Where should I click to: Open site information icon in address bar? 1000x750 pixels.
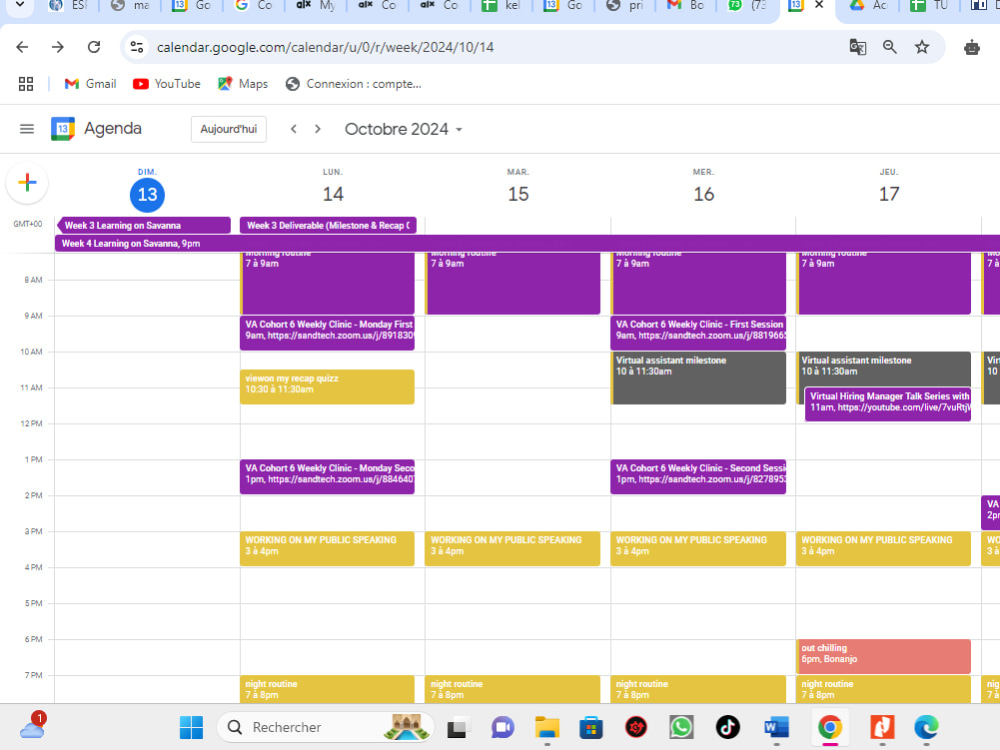pyautogui.click(x=136, y=47)
